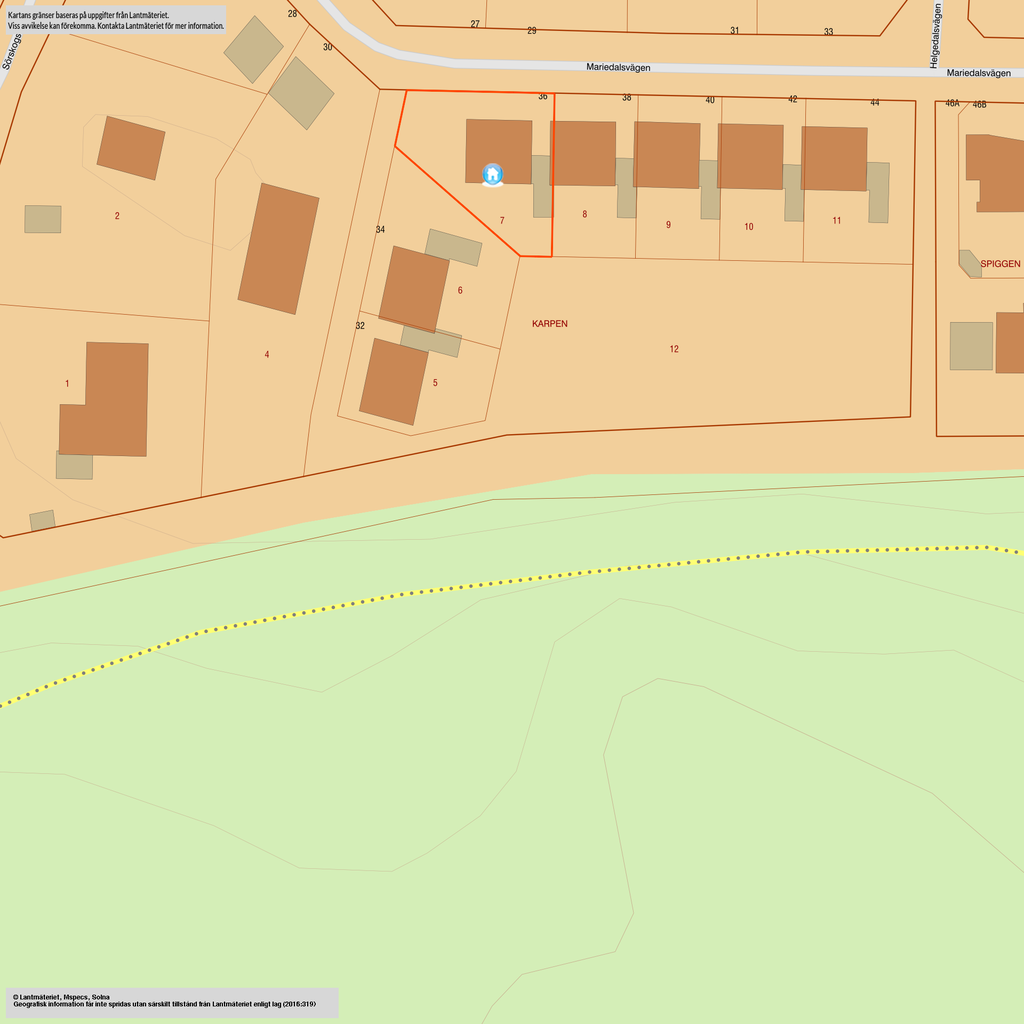Click the blue home marker icon
The image size is (1024, 1024).
coord(492,174)
